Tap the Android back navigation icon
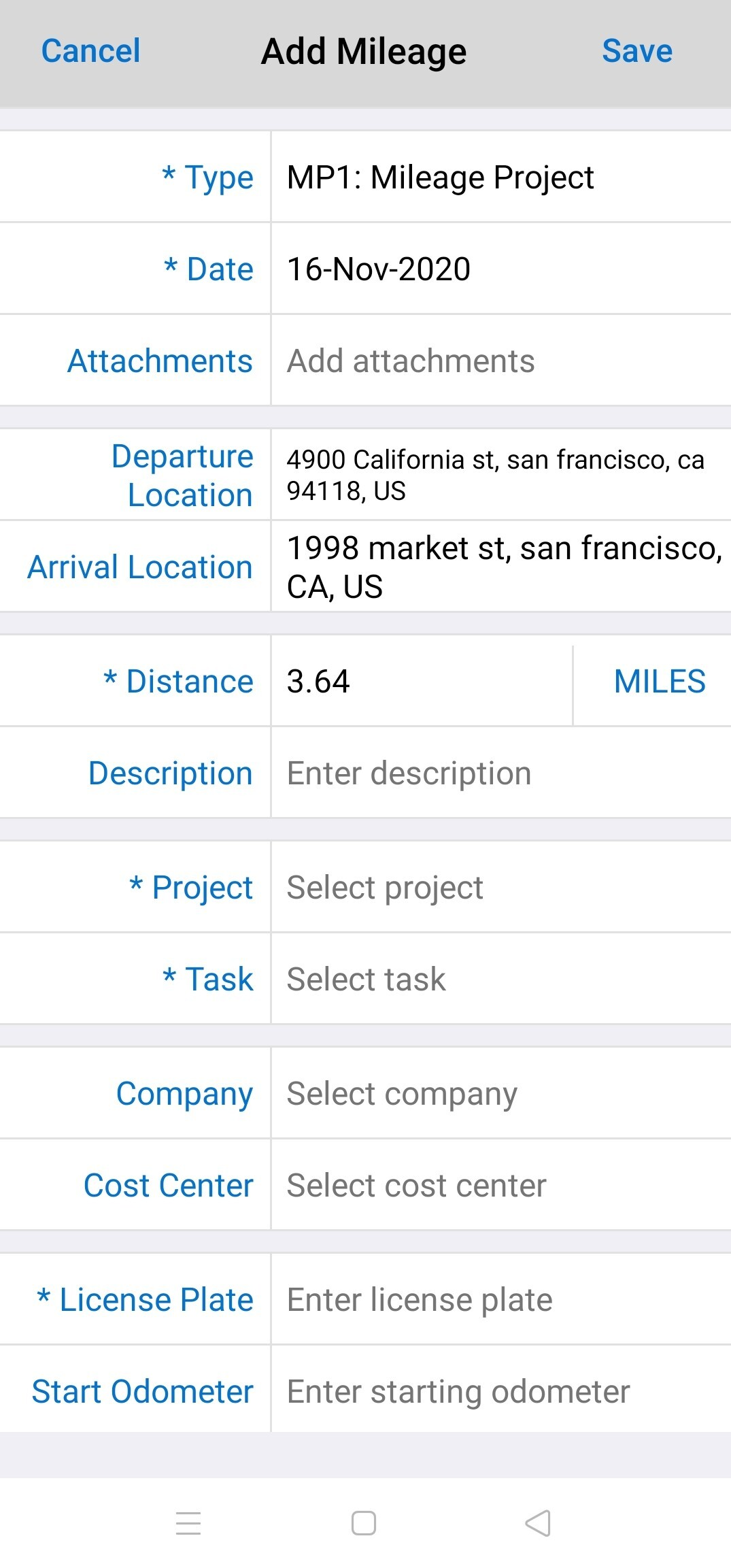The height and width of the screenshot is (1568, 731). (538, 1523)
